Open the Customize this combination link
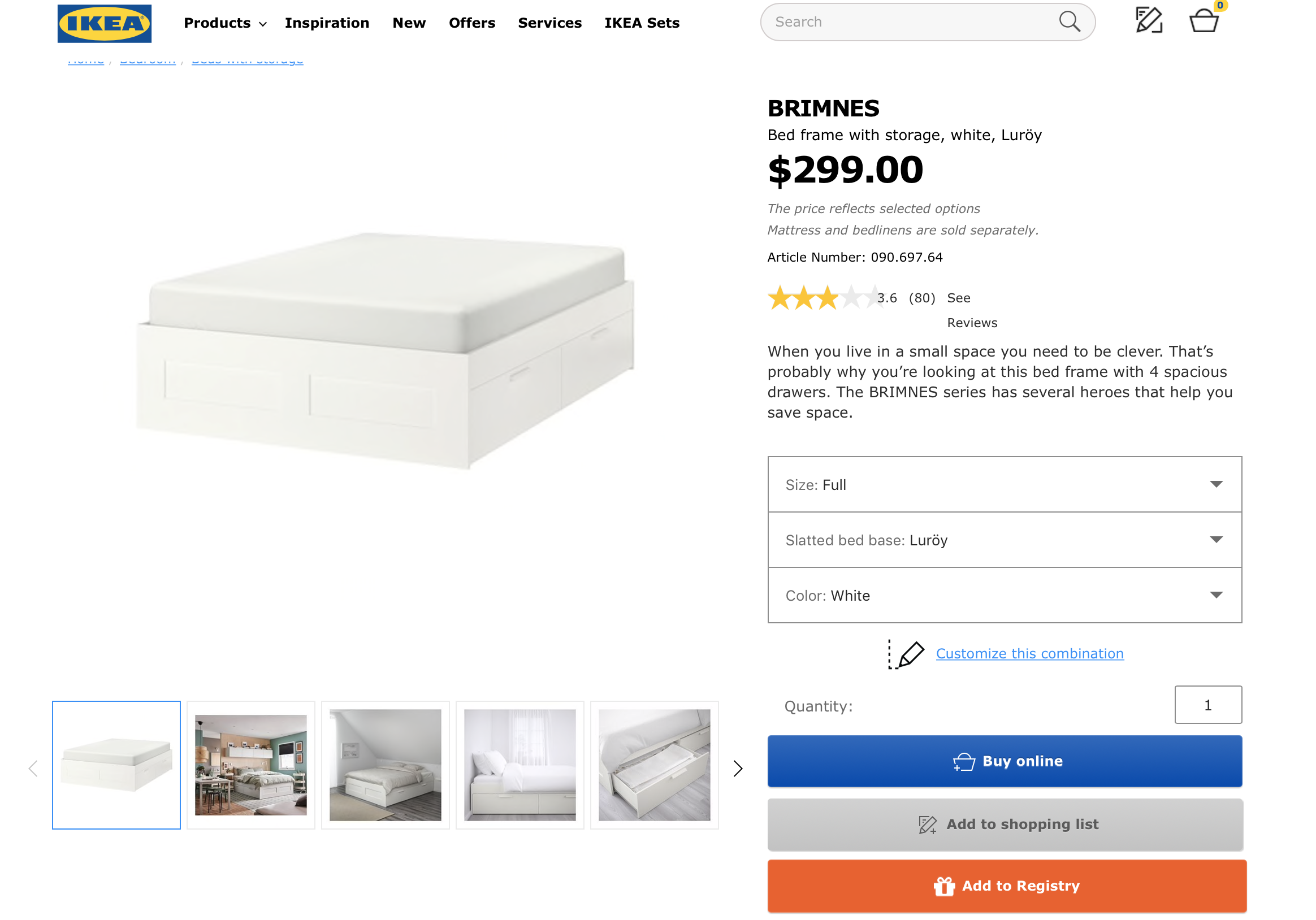 tap(1029, 654)
